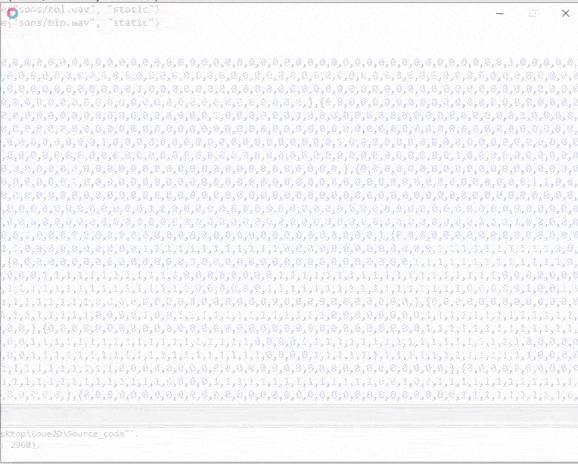Click the "sons/bip.wav" code line
This screenshot has height=464, width=578.
(x=80, y=23)
